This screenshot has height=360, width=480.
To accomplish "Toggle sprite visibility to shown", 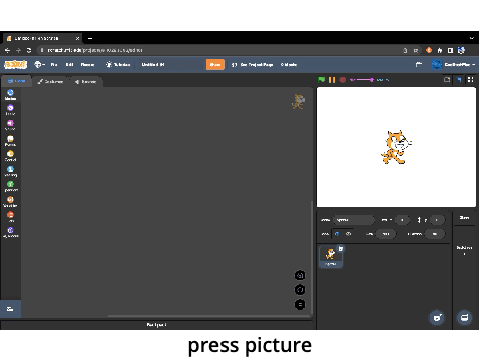I will [x=337, y=234].
